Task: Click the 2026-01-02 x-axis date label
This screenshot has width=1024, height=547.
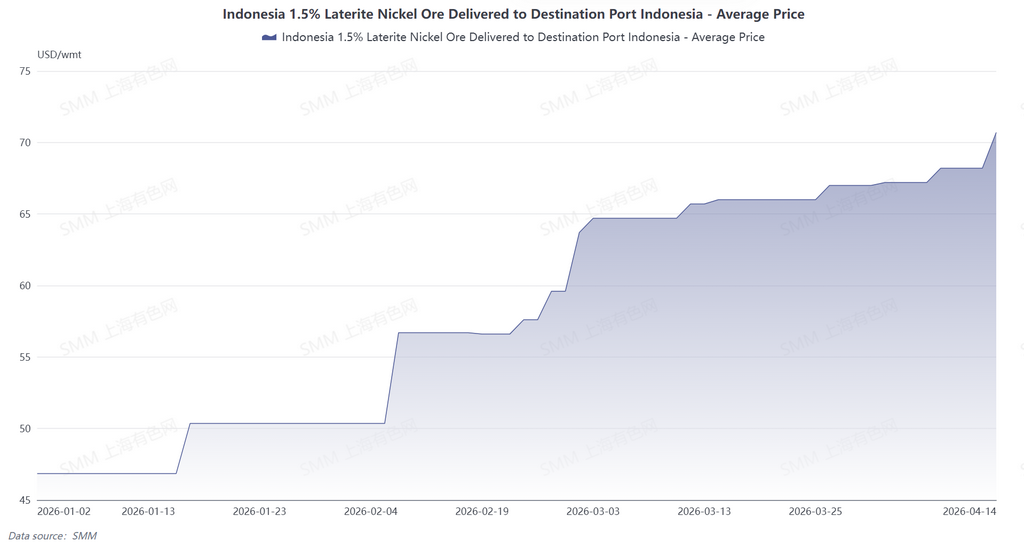Action: (x=63, y=511)
